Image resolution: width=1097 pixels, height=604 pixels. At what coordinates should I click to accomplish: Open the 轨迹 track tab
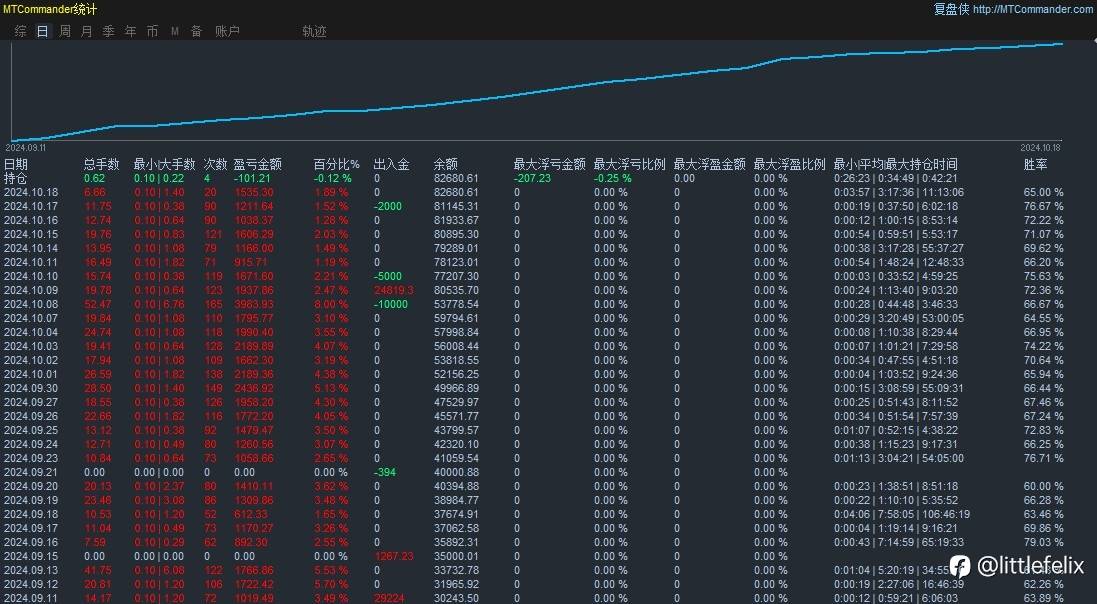click(314, 31)
